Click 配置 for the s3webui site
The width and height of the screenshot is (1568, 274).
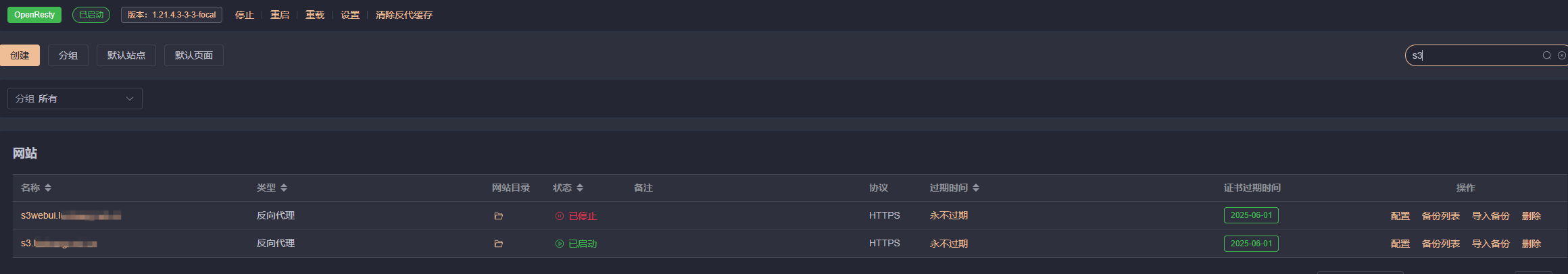[x=1400, y=216]
